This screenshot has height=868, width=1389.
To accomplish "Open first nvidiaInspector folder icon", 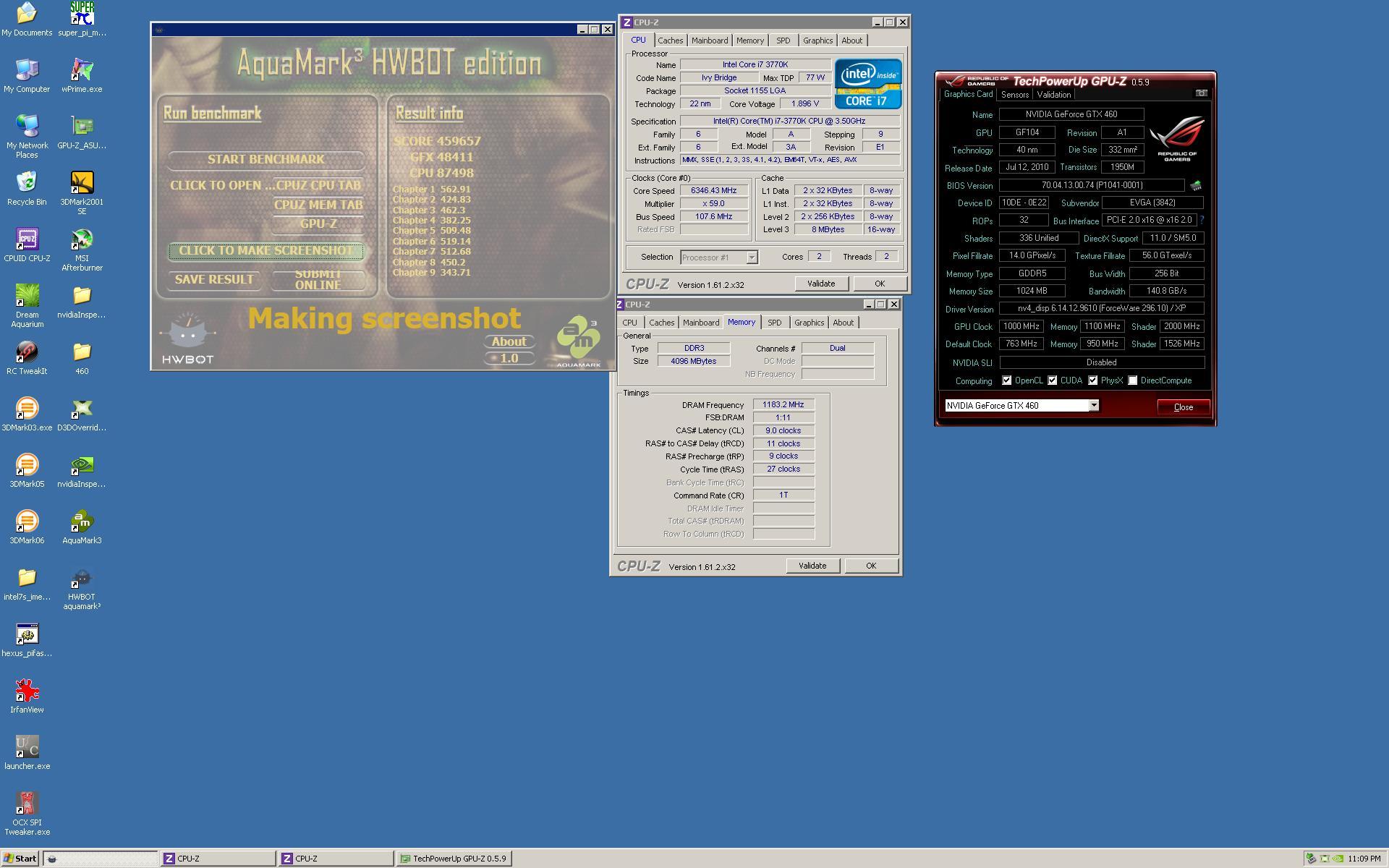I will point(82,302).
